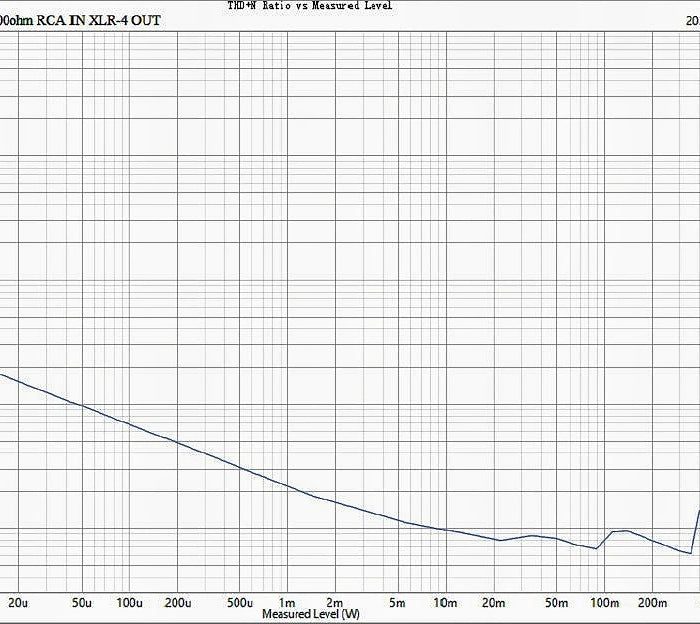This screenshot has width=700, height=624.
Task: Click the 200u x-axis tick label
Action: 177,603
